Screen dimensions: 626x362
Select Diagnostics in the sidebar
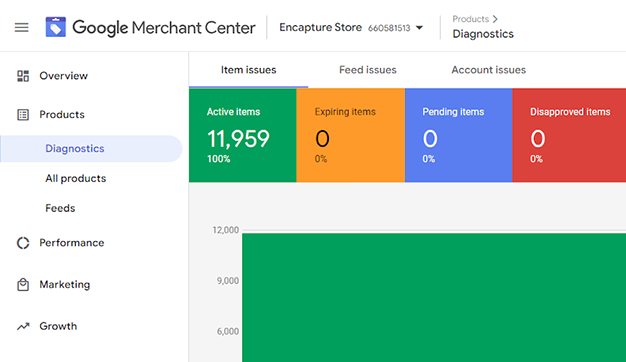point(91,148)
